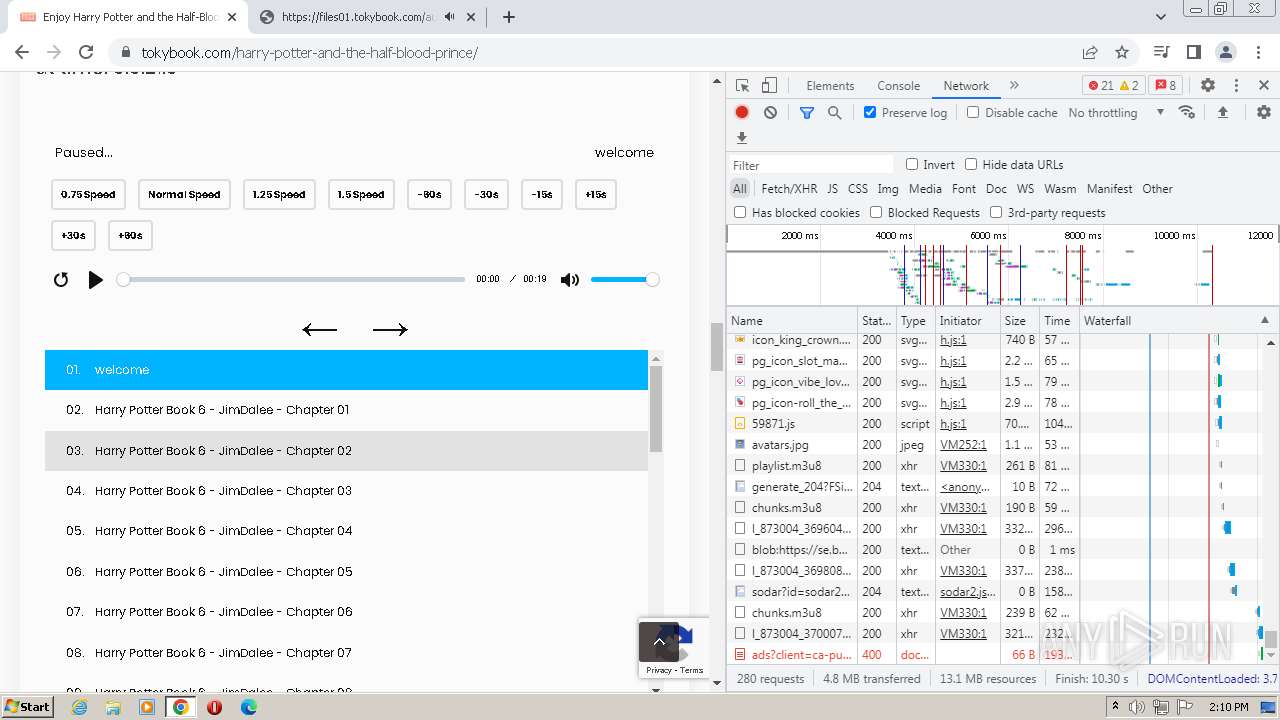Image resolution: width=1280 pixels, height=720 pixels.
Task: Switch to the Console tab
Action: [898, 86]
